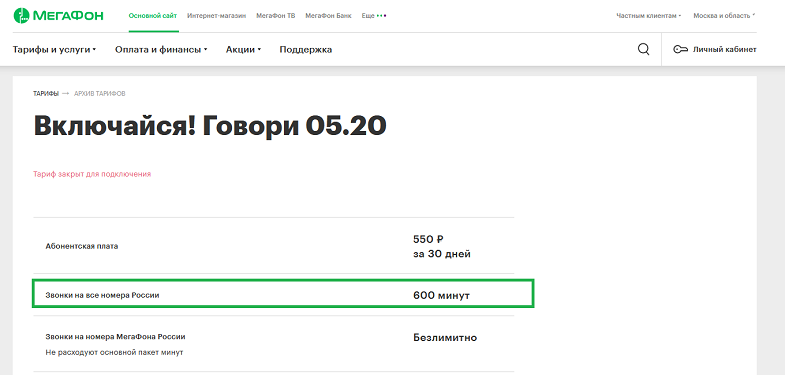Expand the Частным клиентам dropdown
The height and width of the screenshot is (375, 785).
(649, 16)
